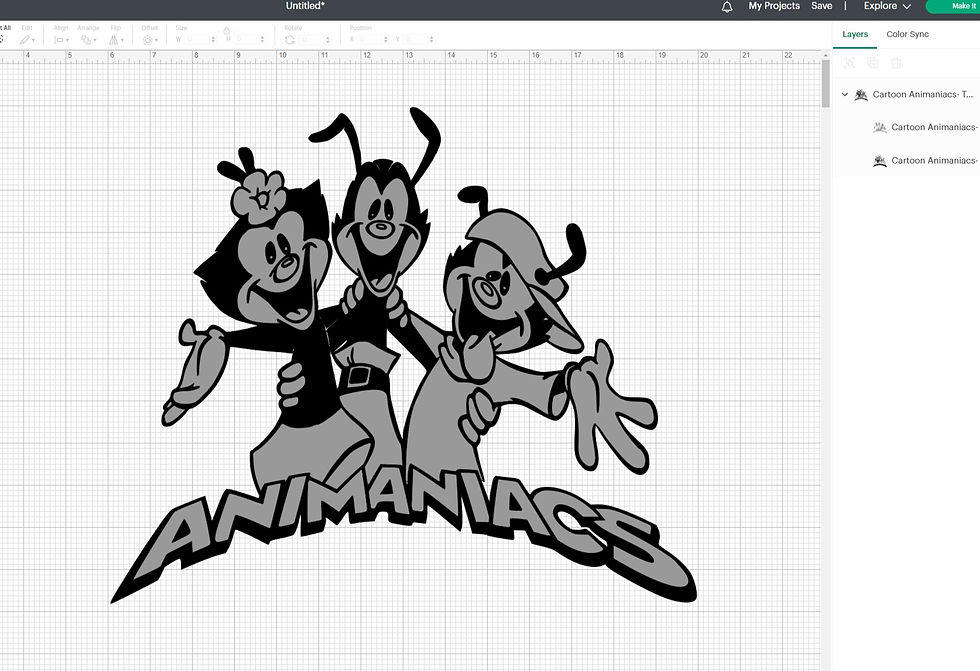Open the Offset tool
Image resolution: width=980 pixels, height=671 pixels.
coord(148,39)
